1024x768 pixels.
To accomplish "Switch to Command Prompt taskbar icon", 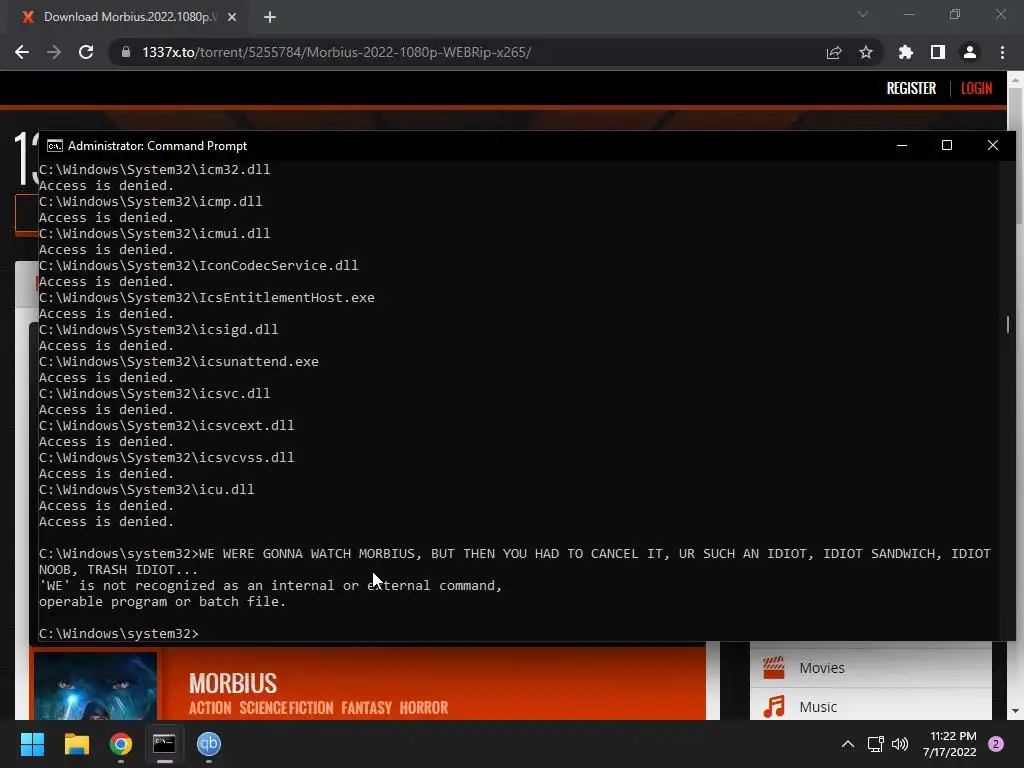I will 165,744.
